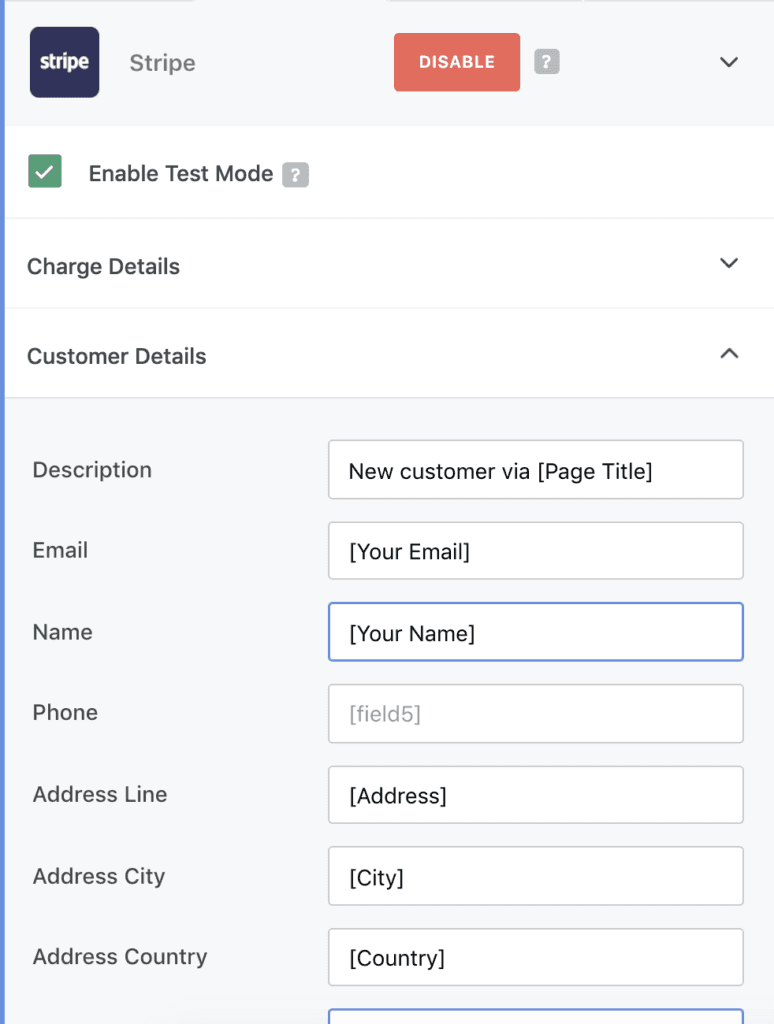Expand the Charge Details section chevron
Screen dimensions: 774x1024
728,263
